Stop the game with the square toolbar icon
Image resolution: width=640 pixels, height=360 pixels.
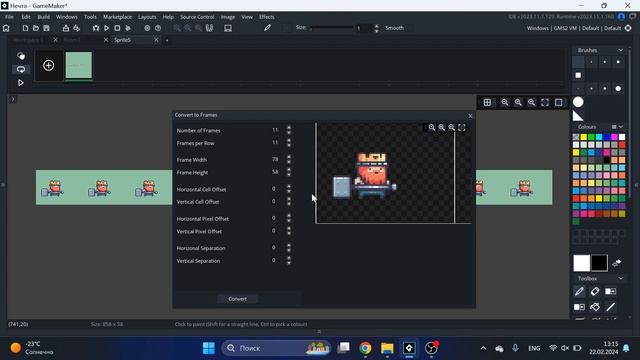click(x=117, y=28)
